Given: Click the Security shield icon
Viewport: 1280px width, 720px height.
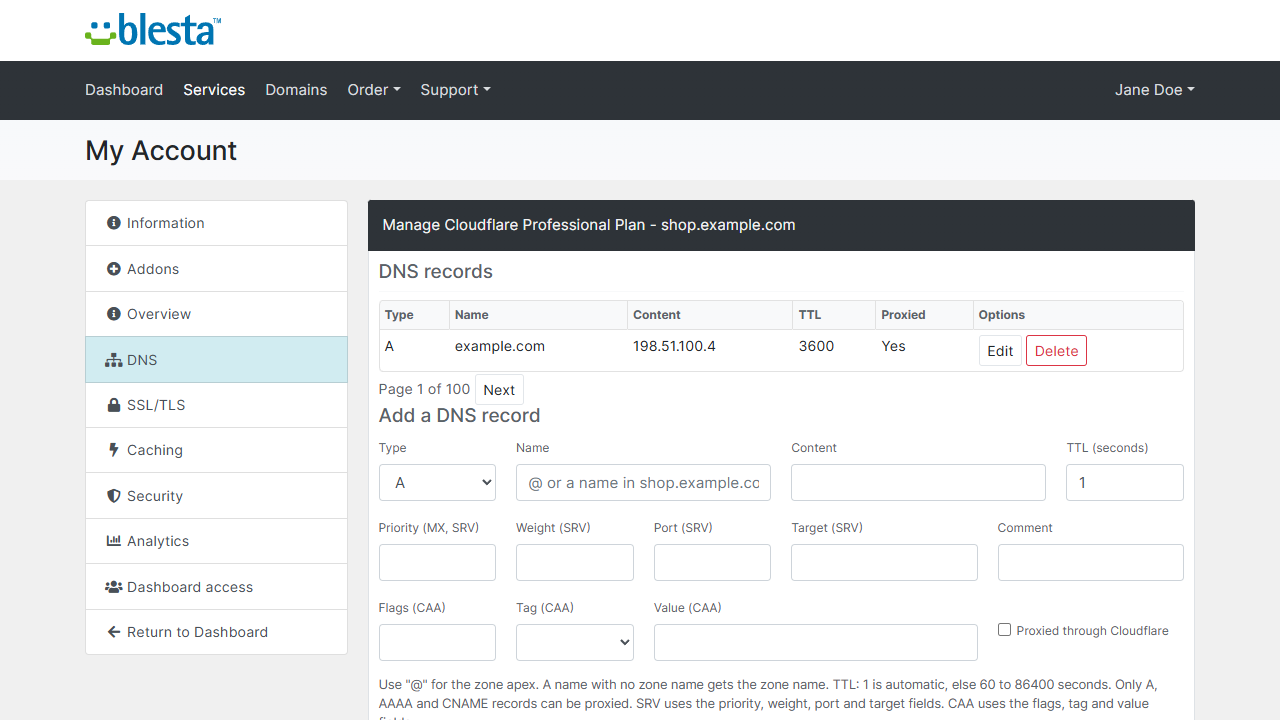Looking at the screenshot, I should (114, 496).
